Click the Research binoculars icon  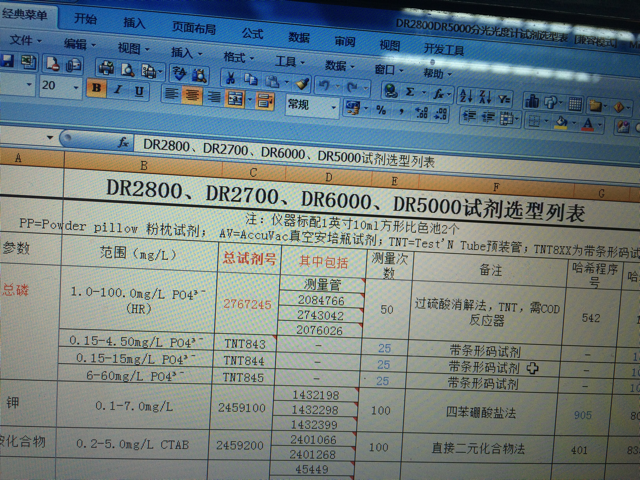click(199, 75)
